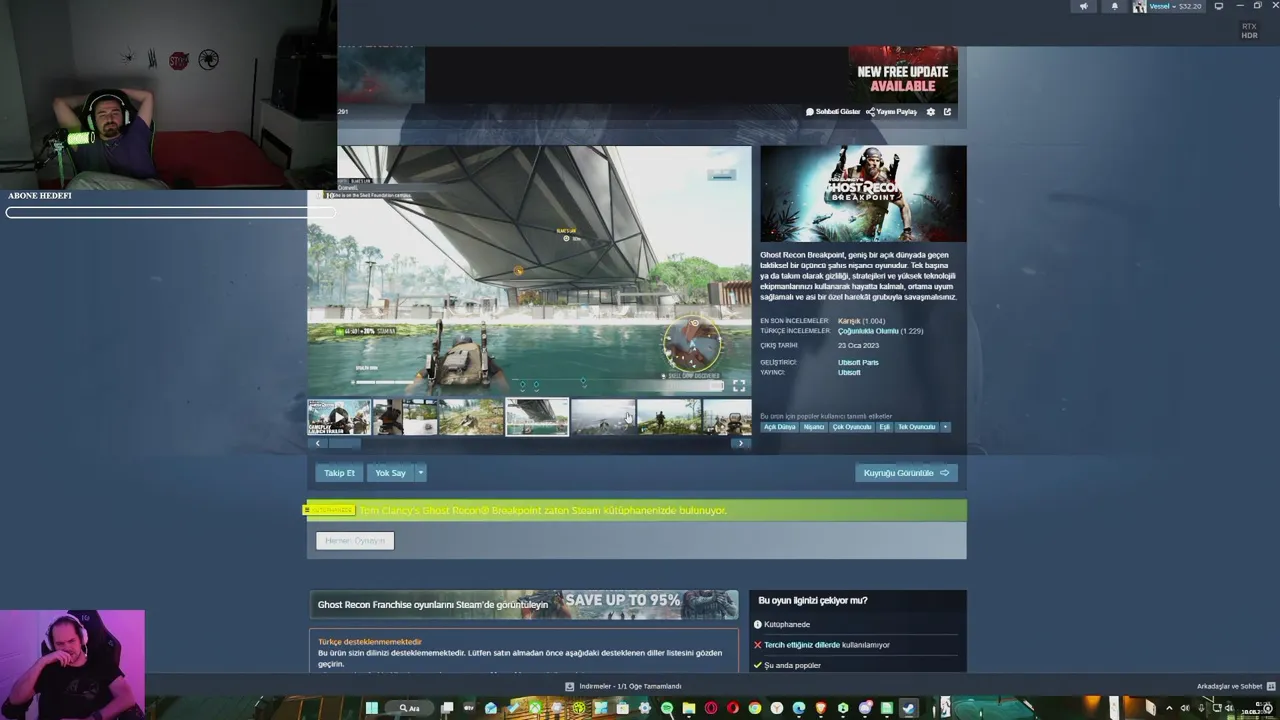The width and height of the screenshot is (1280, 720).
Task: Click the 23 Oca 2023 release date
Action: coord(857,345)
